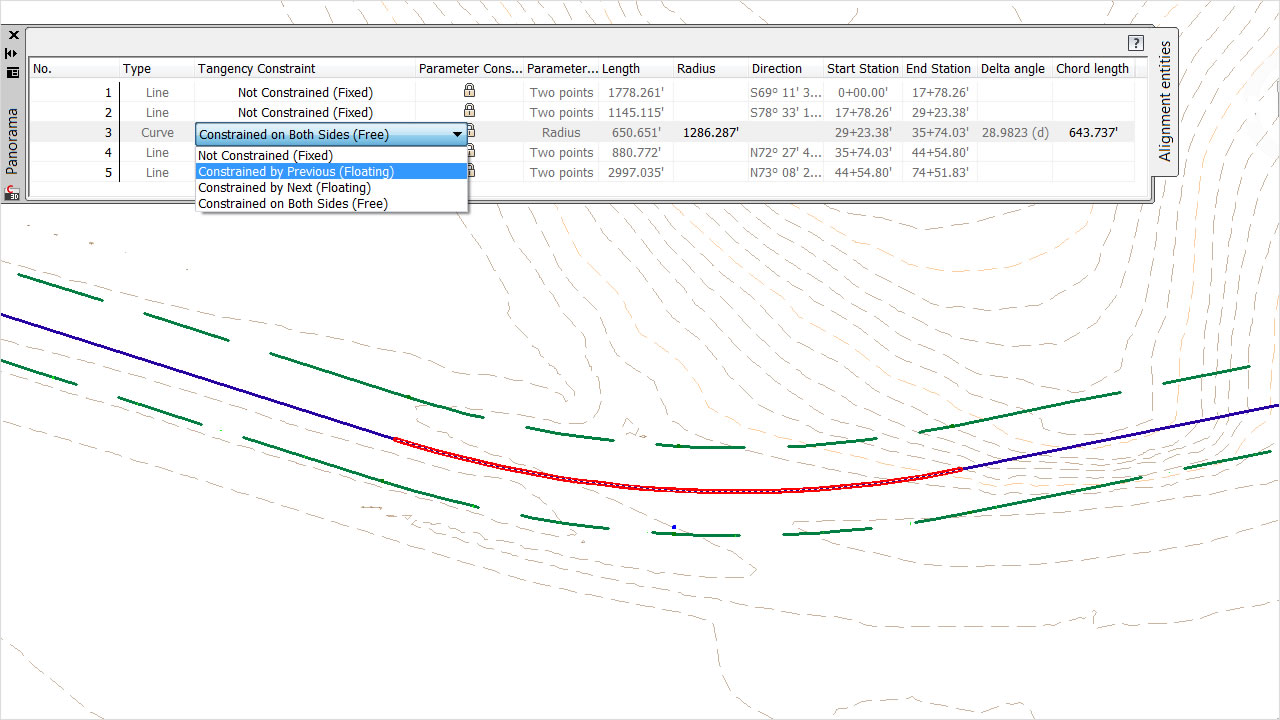Image resolution: width=1280 pixels, height=720 pixels.
Task: Open the Panorama properties menu icon
Action: pyautogui.click(x=13, y=72)
